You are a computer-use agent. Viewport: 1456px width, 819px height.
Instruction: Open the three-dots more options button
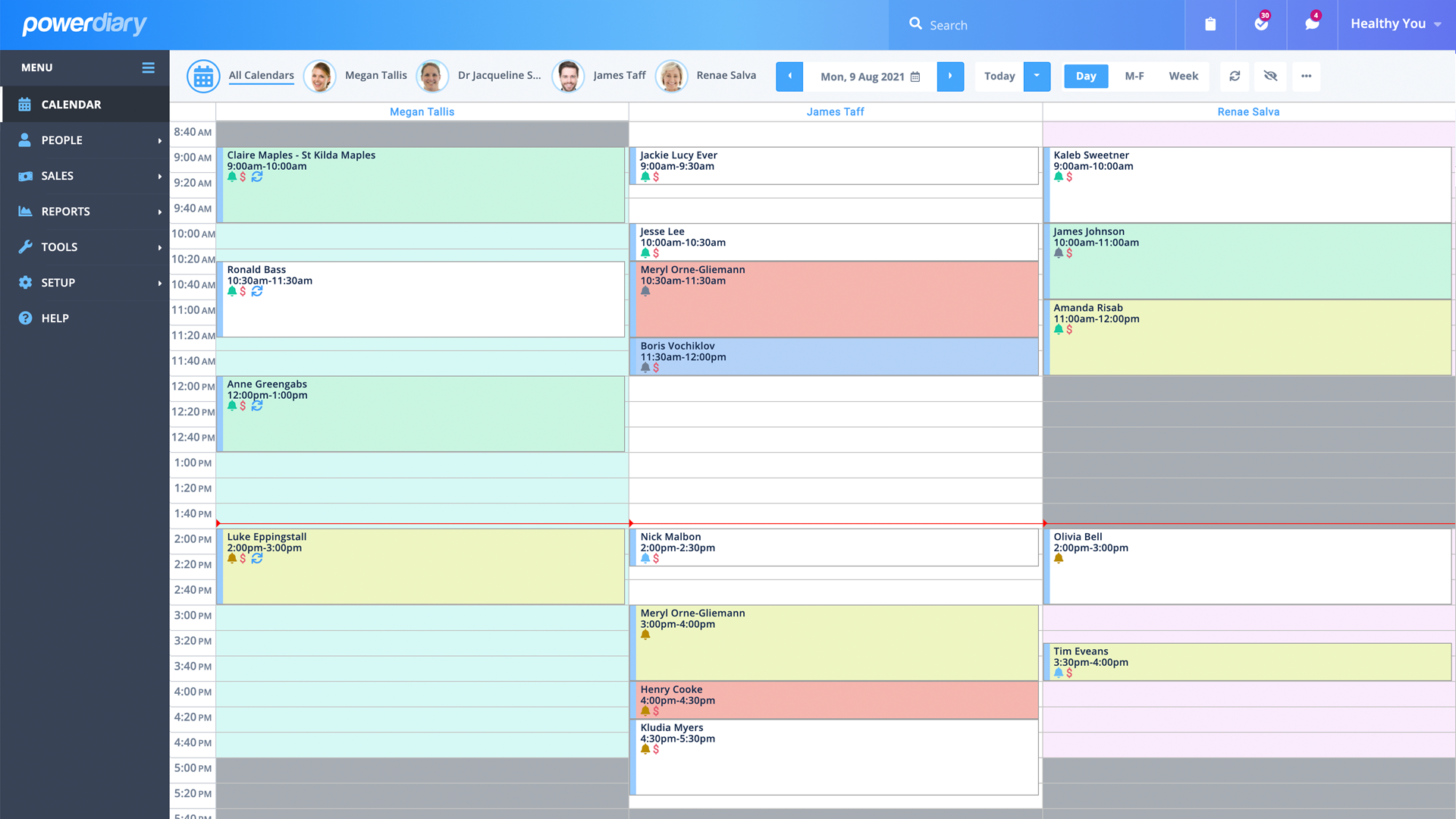tap(1306, 76)
